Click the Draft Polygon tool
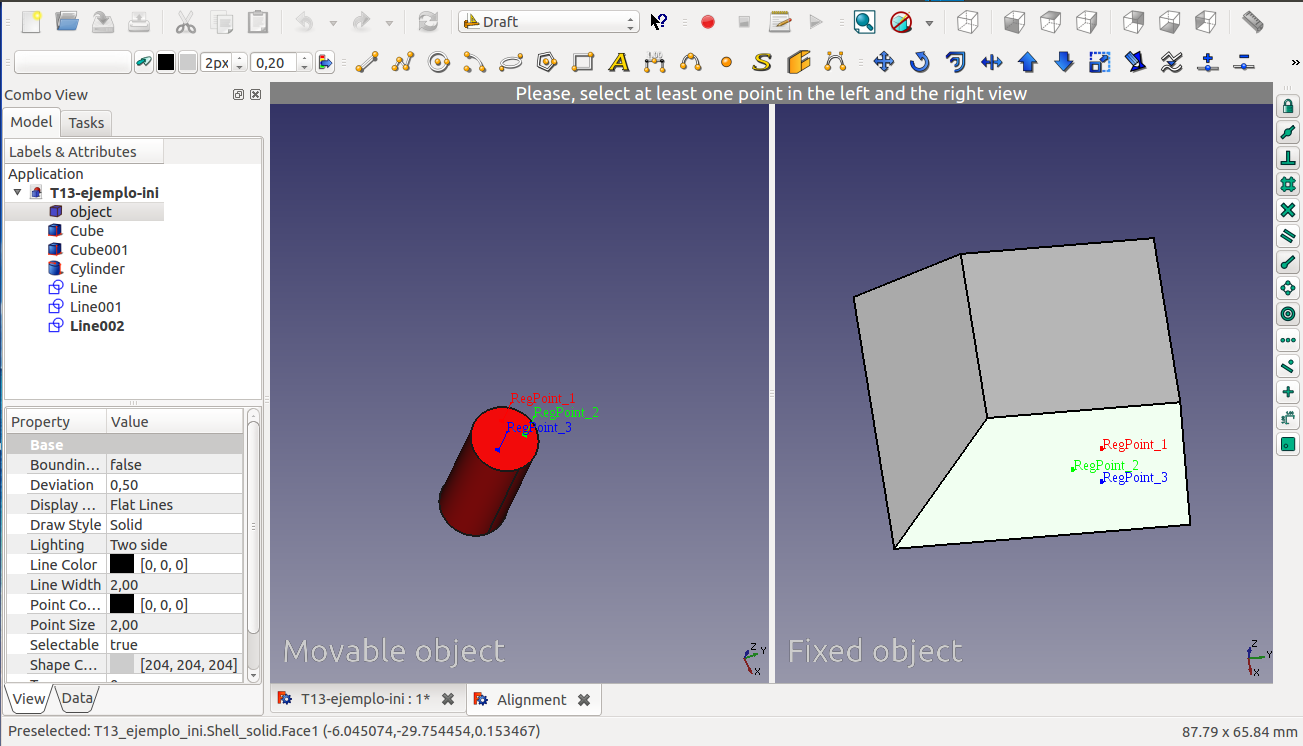Viewport: 1303px width, 746px height. pyautogui.click(x=546, y=62)
